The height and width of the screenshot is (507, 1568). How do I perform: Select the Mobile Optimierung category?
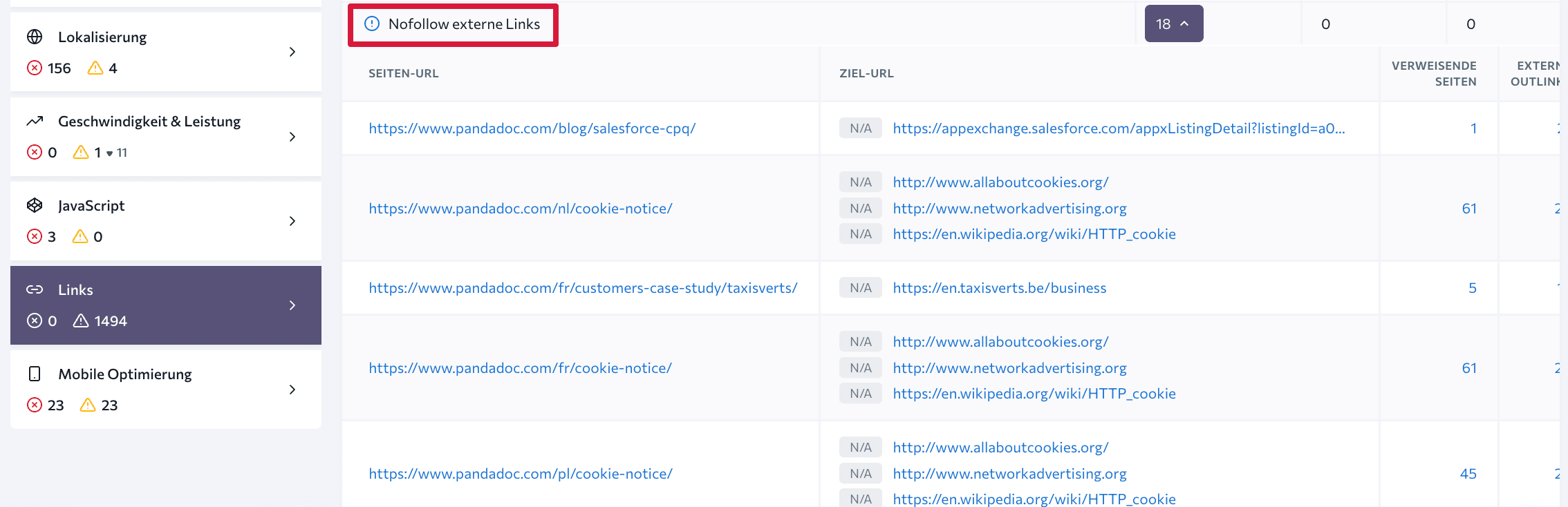tap(166, 390)
